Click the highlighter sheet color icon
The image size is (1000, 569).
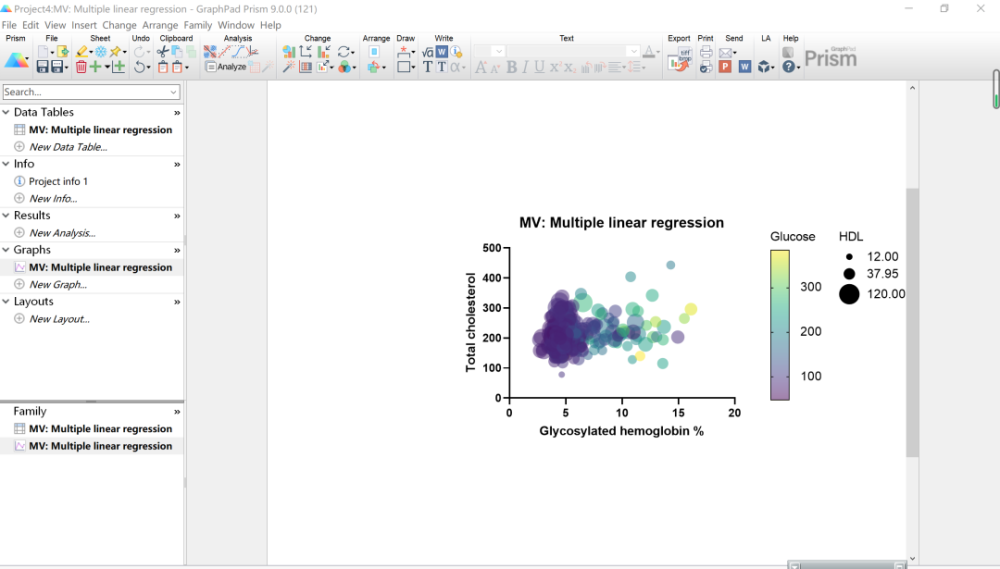point(82,52)
